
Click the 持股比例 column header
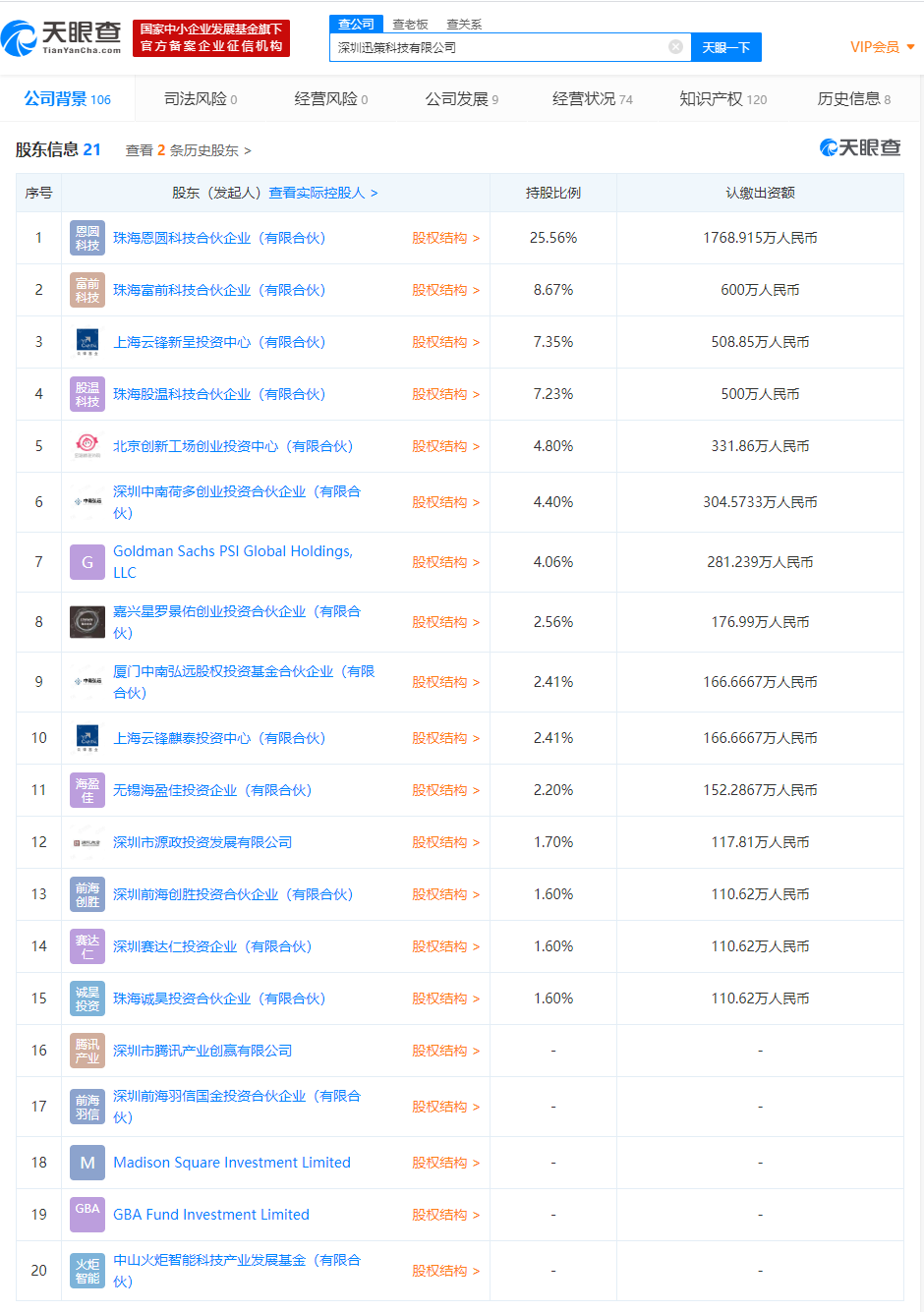pos(553,193)
